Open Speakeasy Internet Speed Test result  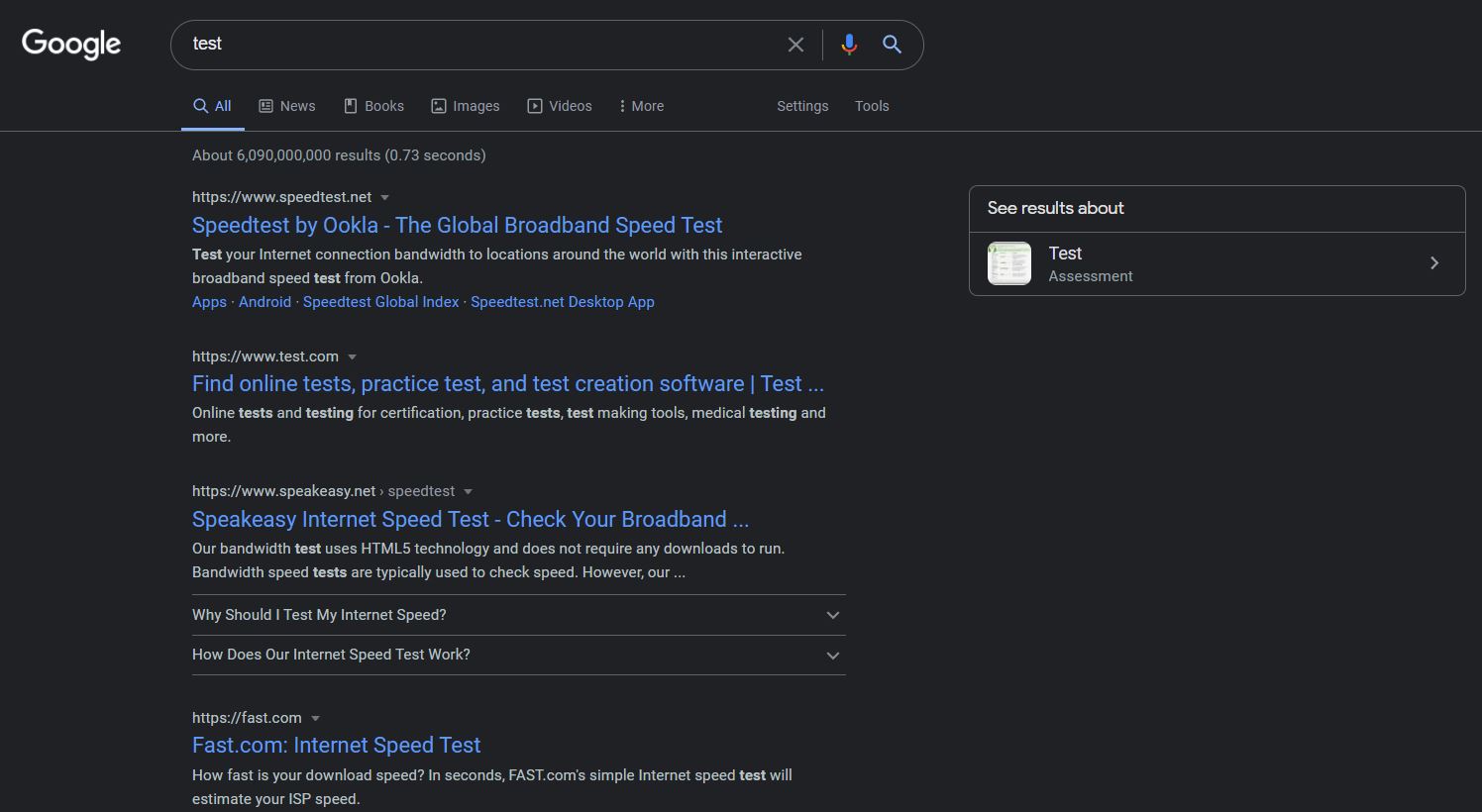(x=471, y=520)
